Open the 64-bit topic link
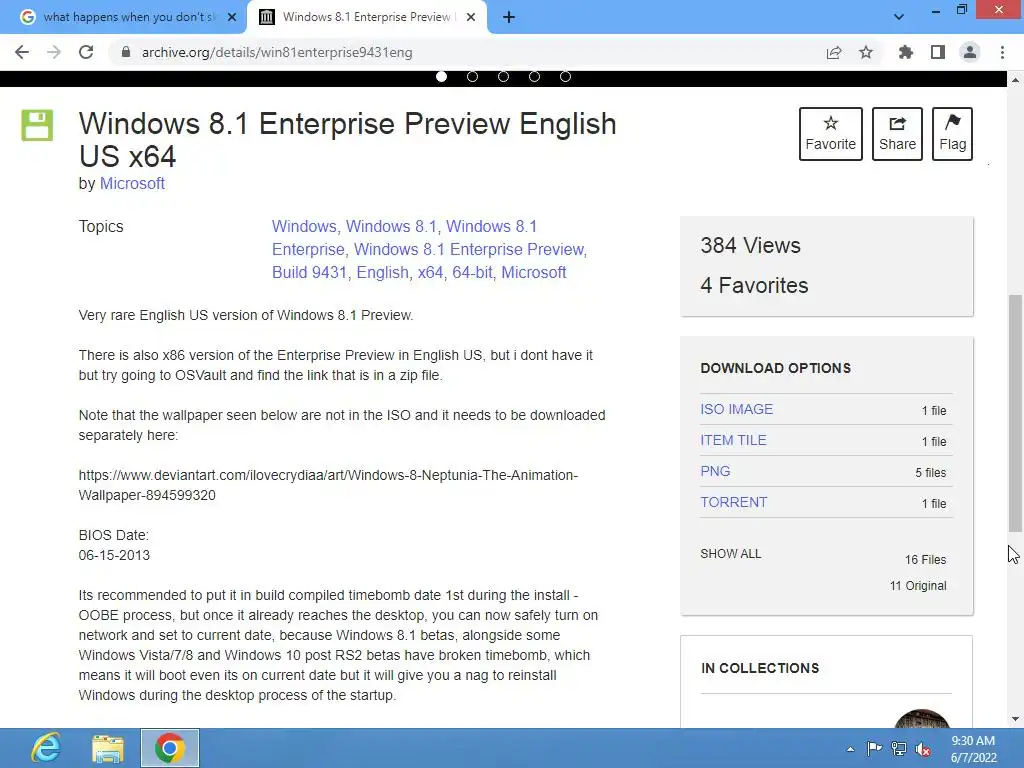The height and width of the screenshot is (768, 1024). (x=472, y=272)
